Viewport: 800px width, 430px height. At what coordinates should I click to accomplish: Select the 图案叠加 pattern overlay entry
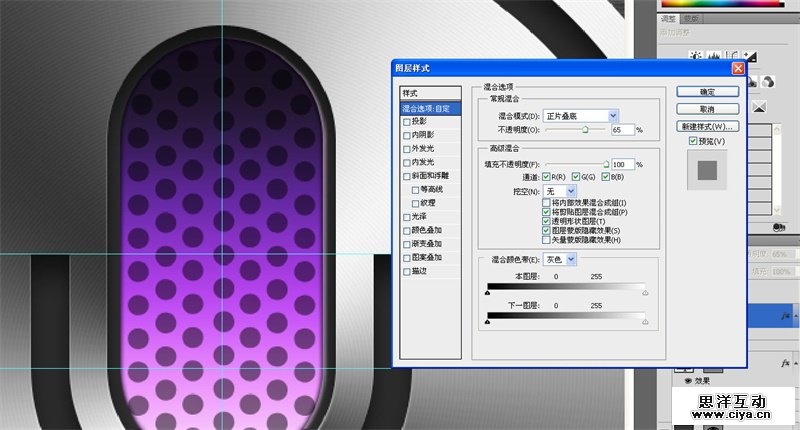(x=427, y=258)
